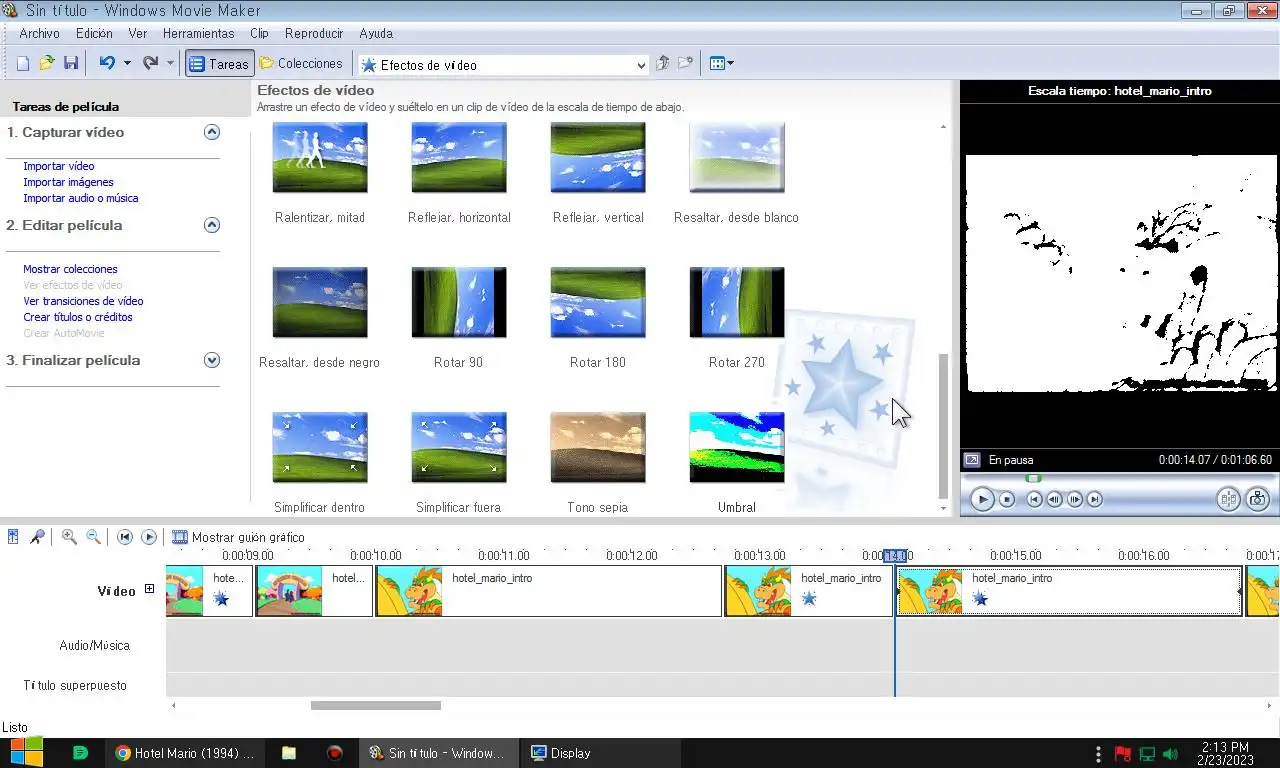The height and width of the screenshot is (768, 1280).
Task: Click the preview Back (rewind to start) button
Action: coord(1035,499)
